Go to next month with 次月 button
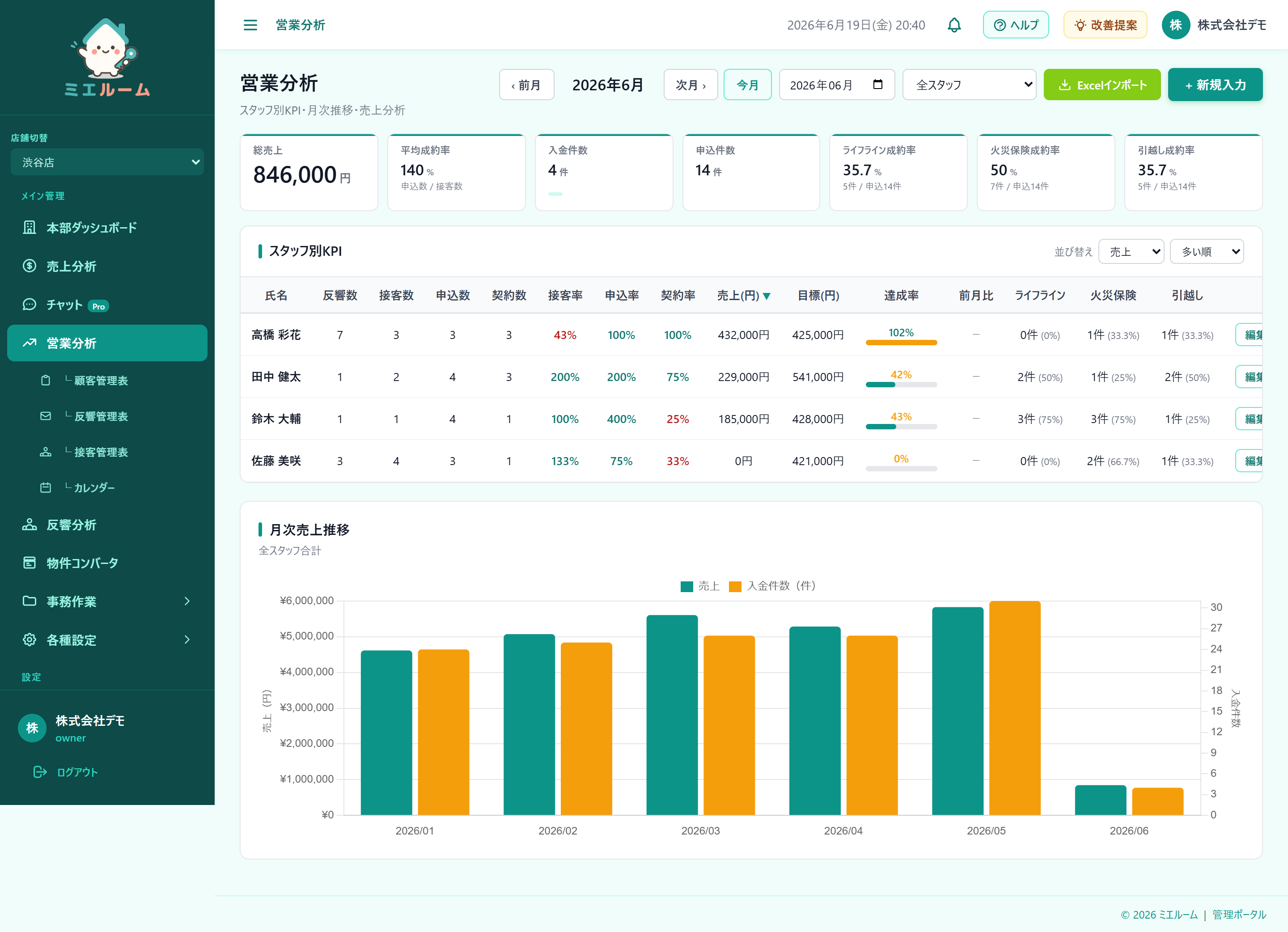This screenshot has width=1288, height=932. (x=691, y=85)
